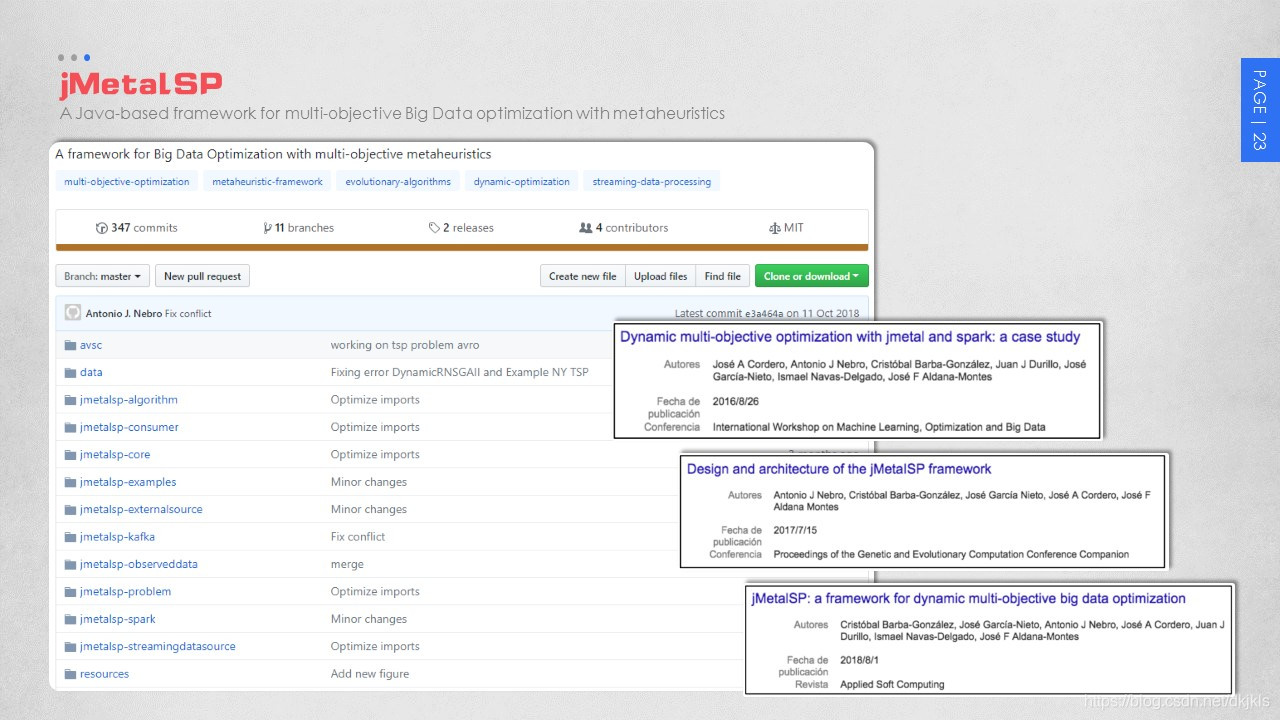The width and height of the screenshot is (1280, 720).
Task: Click the data folder icon
Action: [x=70, y=372]
